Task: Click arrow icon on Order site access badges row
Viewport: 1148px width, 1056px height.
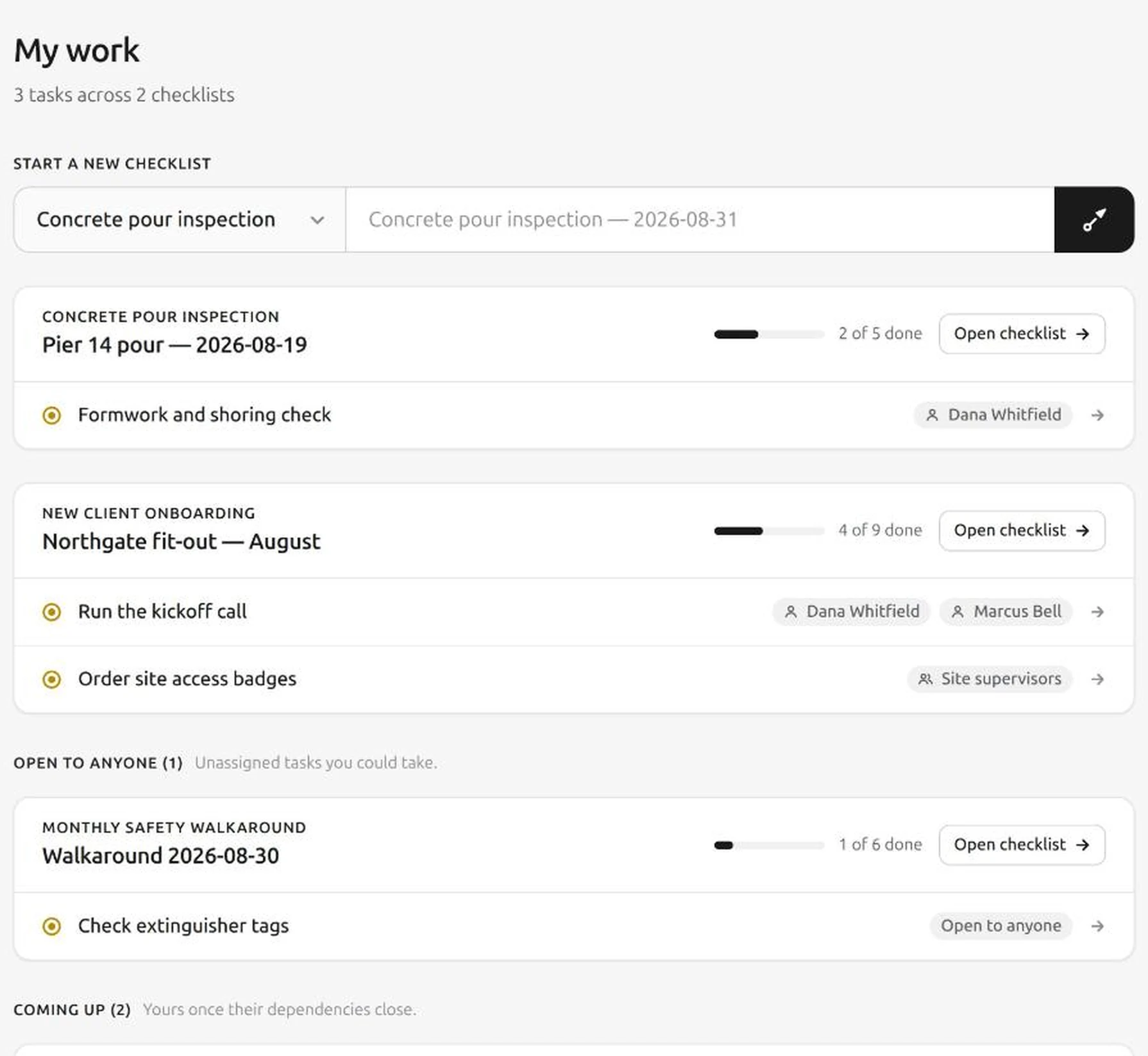Action: pos(1097,679)
